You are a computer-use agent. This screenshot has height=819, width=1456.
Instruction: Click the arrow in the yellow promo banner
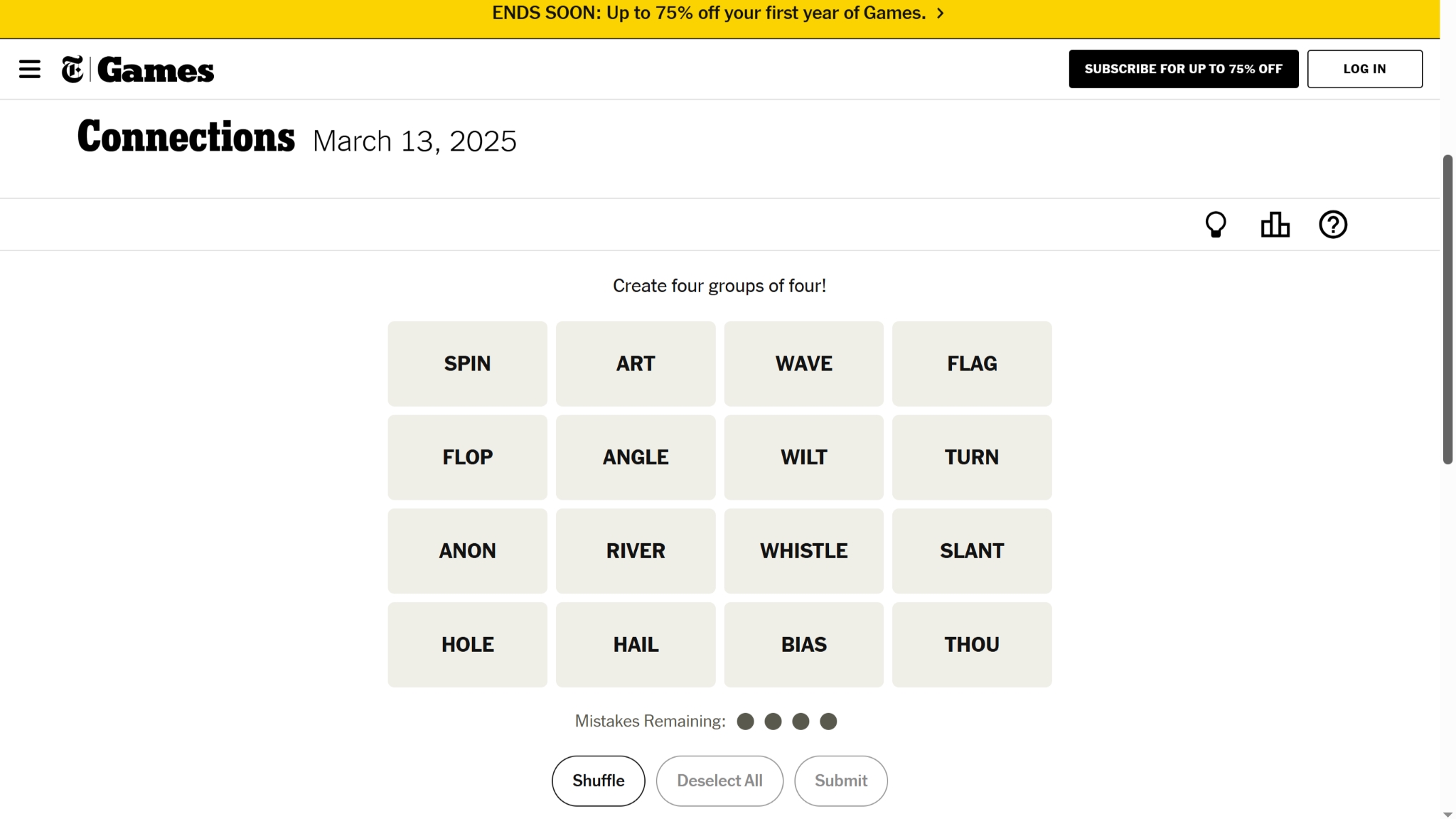point(940,13)
